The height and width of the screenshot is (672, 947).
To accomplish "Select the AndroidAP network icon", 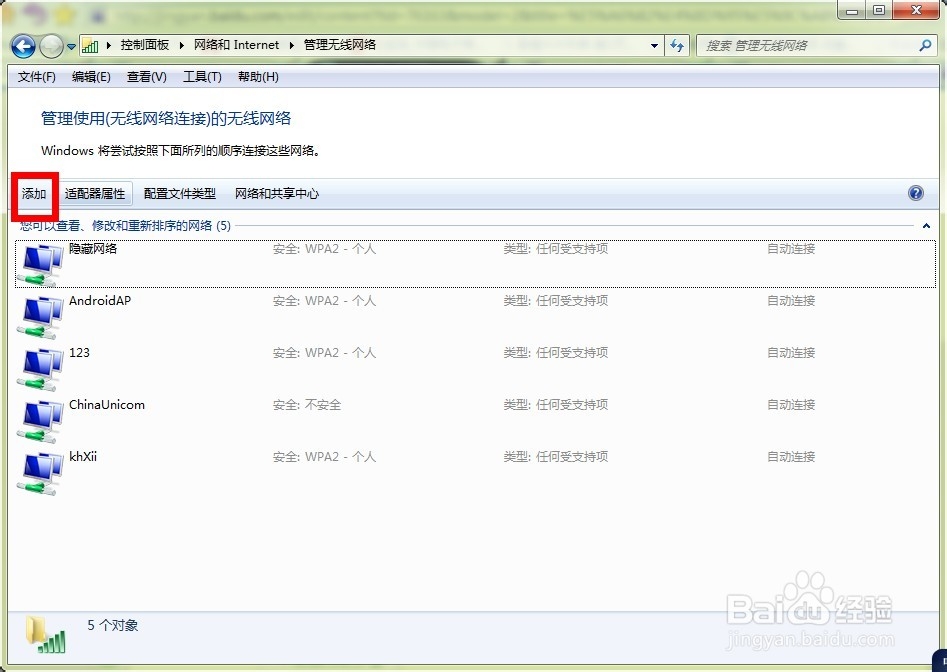I will (x=38, y=314).
